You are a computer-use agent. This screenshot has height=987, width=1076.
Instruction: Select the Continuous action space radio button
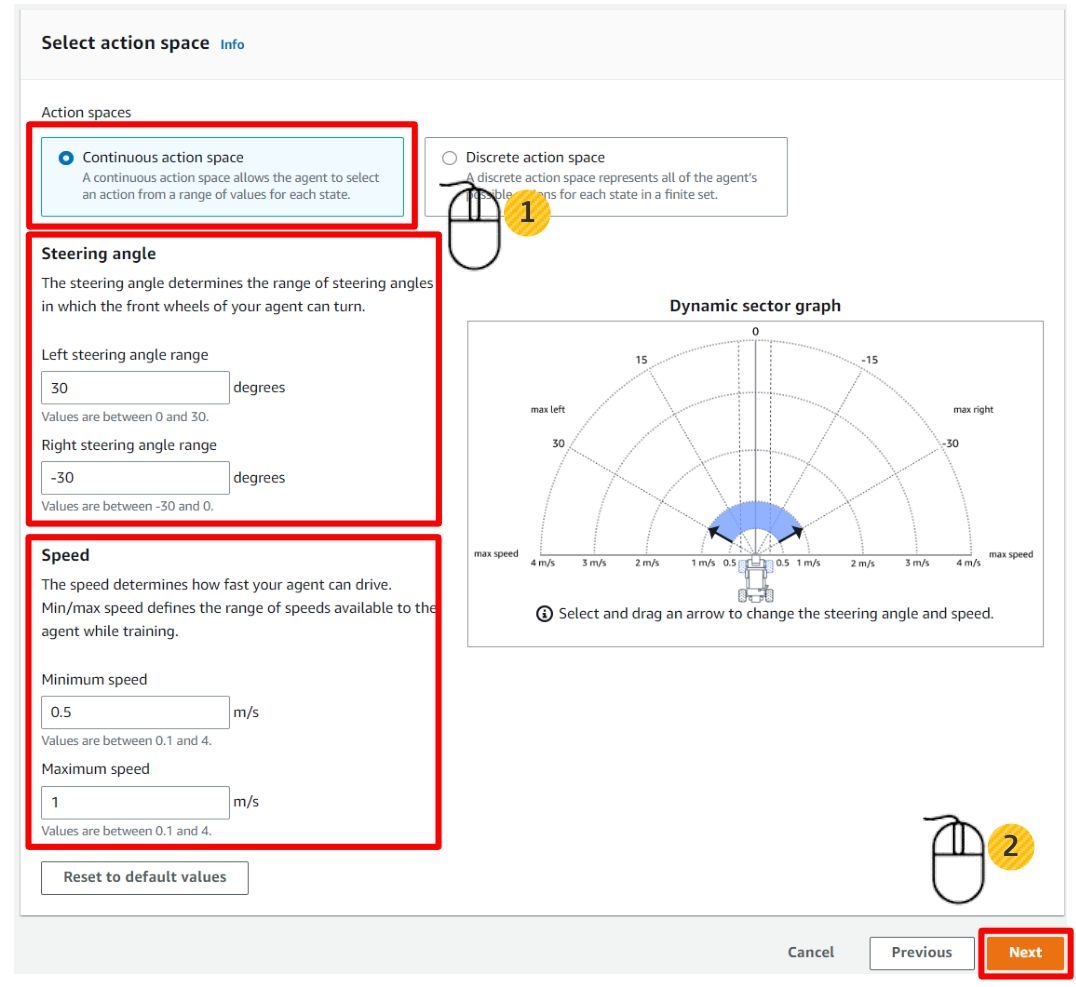coord(67,158)
